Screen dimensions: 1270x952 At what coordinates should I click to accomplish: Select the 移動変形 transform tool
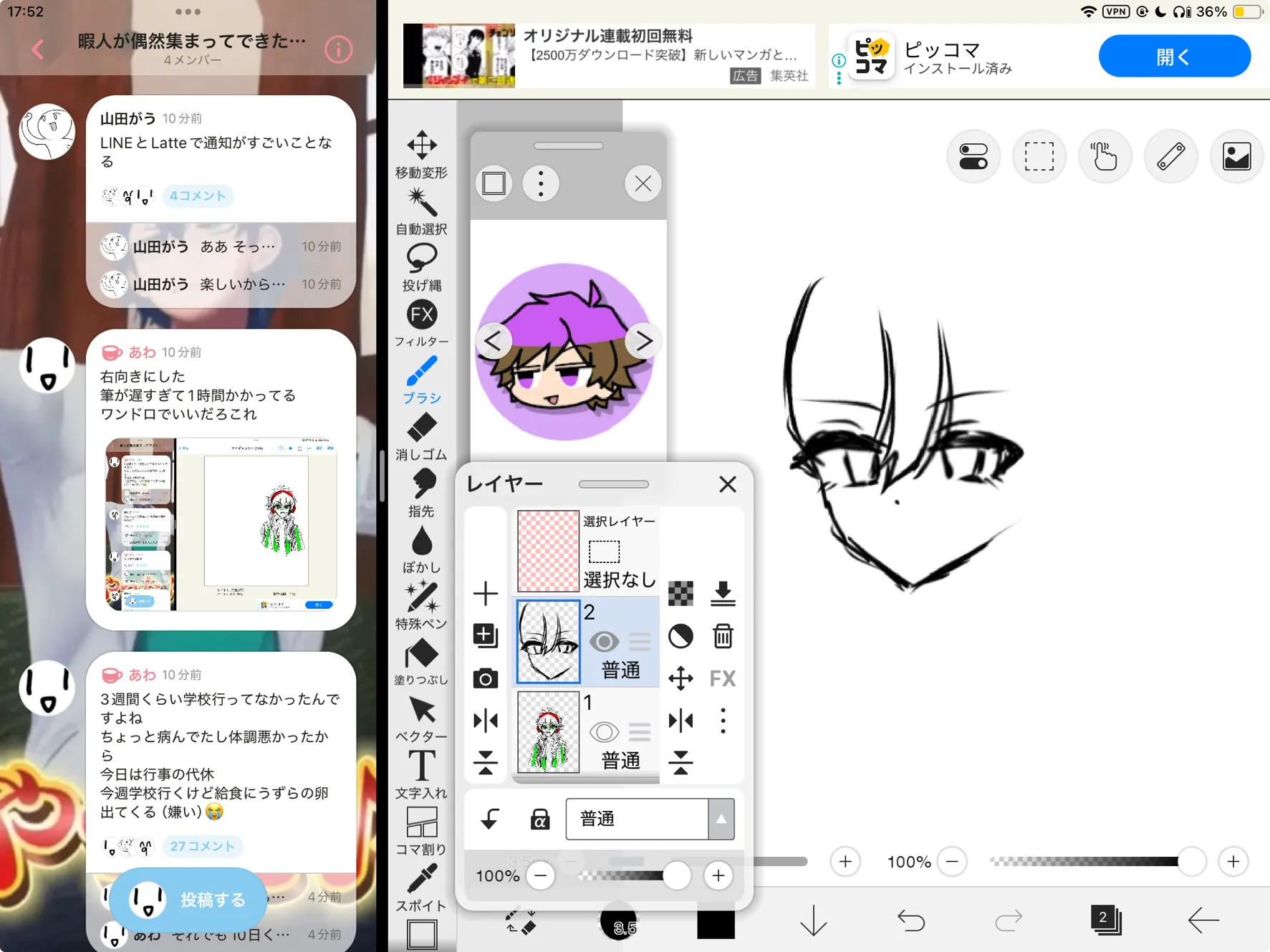421,154
